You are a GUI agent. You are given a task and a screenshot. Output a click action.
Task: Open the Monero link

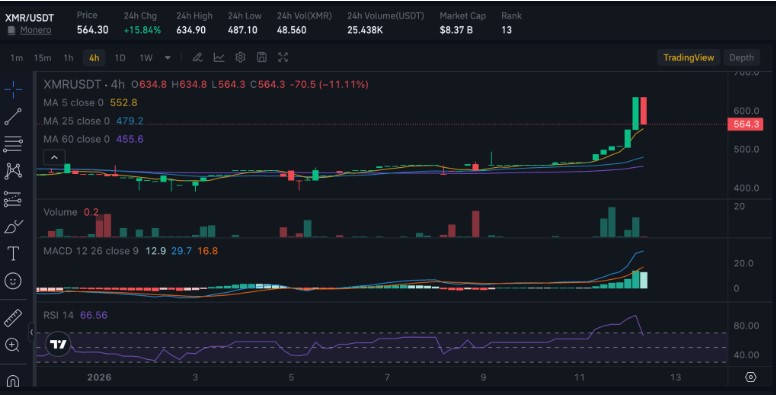click(35, 30)
